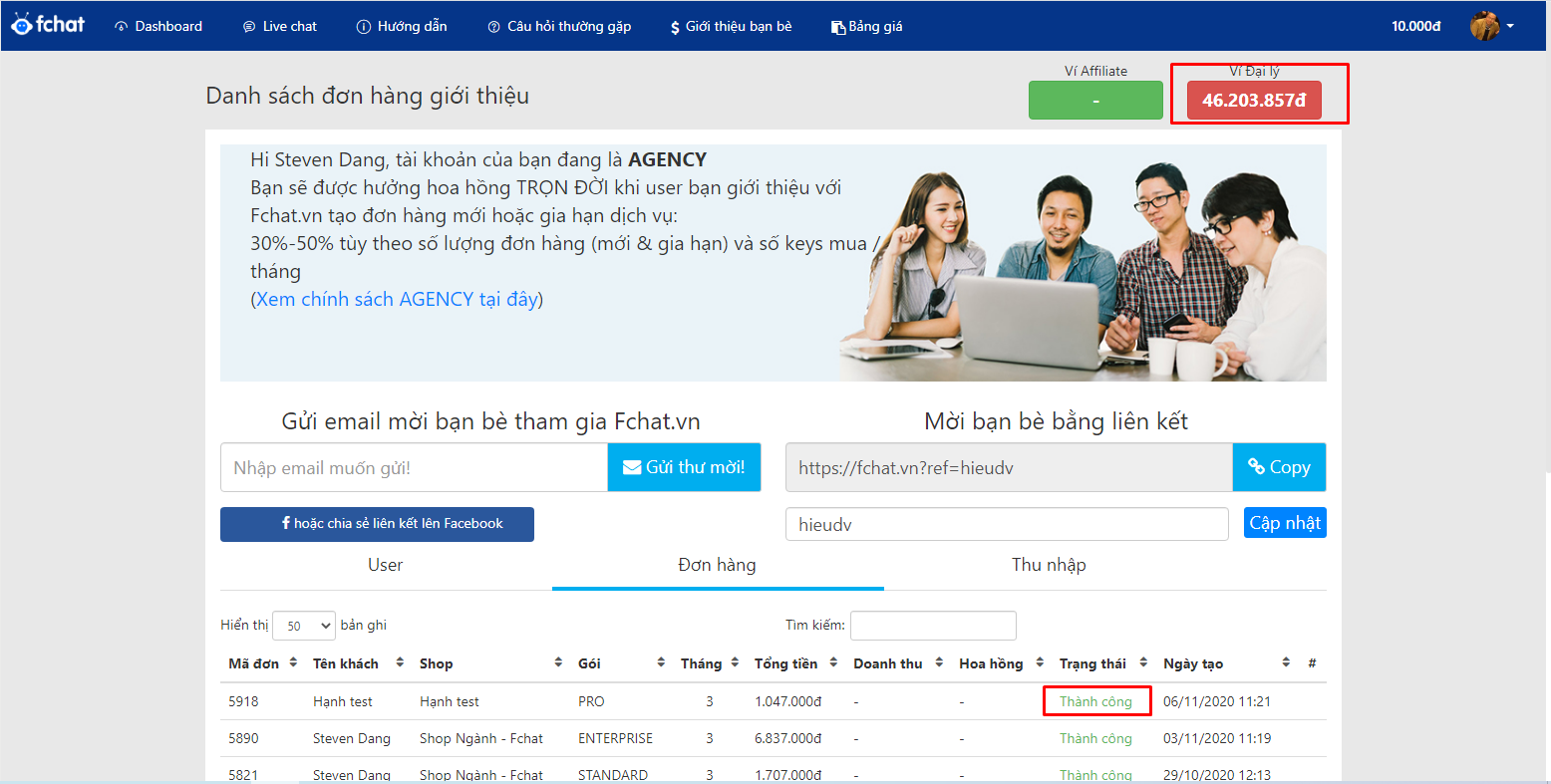Viewport: 1551px width, 784px height.
Task: Open the Hướng dẫn menu item
Action: (402, 26)
